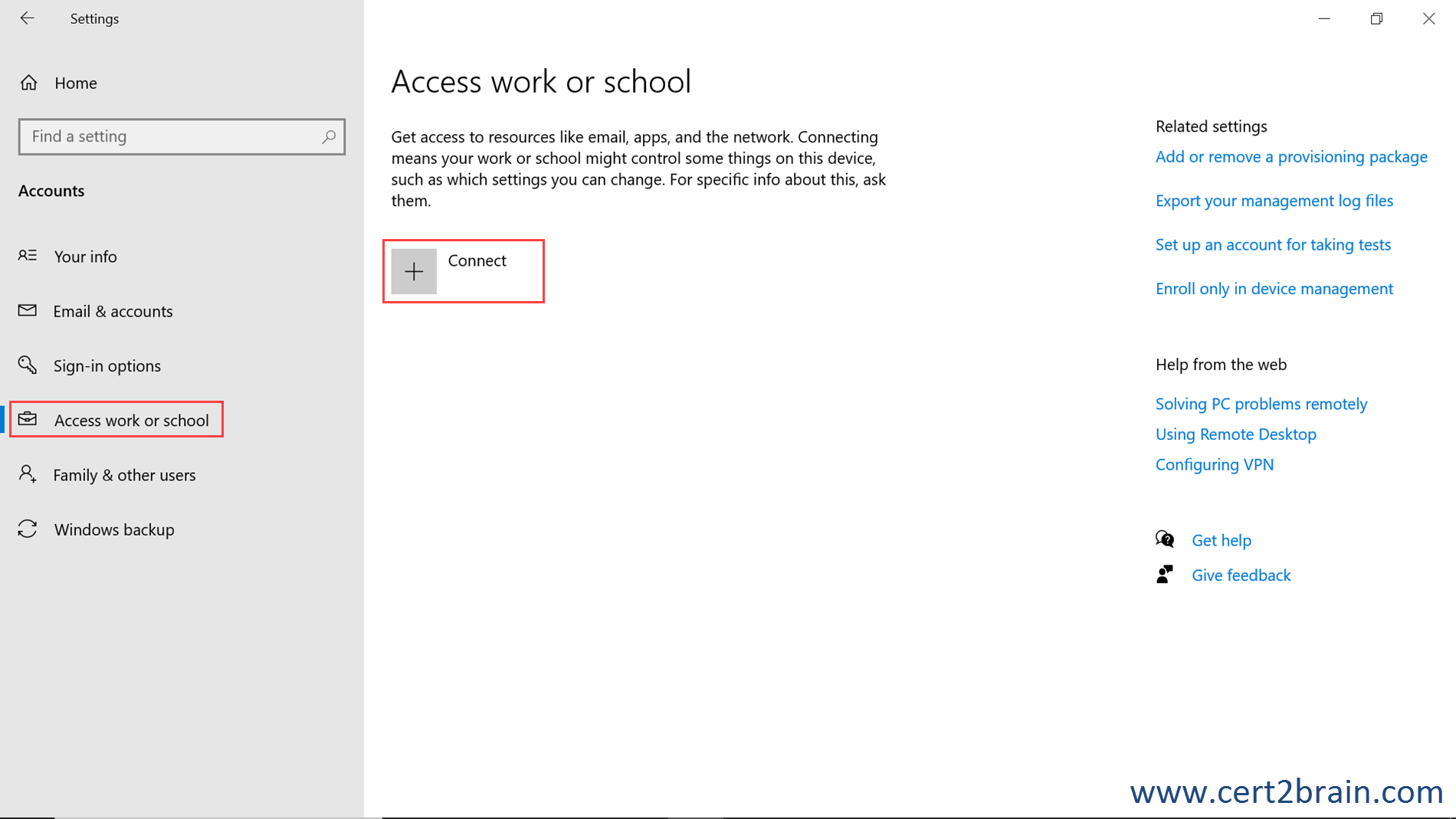Click the plus icon beside Connect
The image size is (1456, 819).
point(414,271)
